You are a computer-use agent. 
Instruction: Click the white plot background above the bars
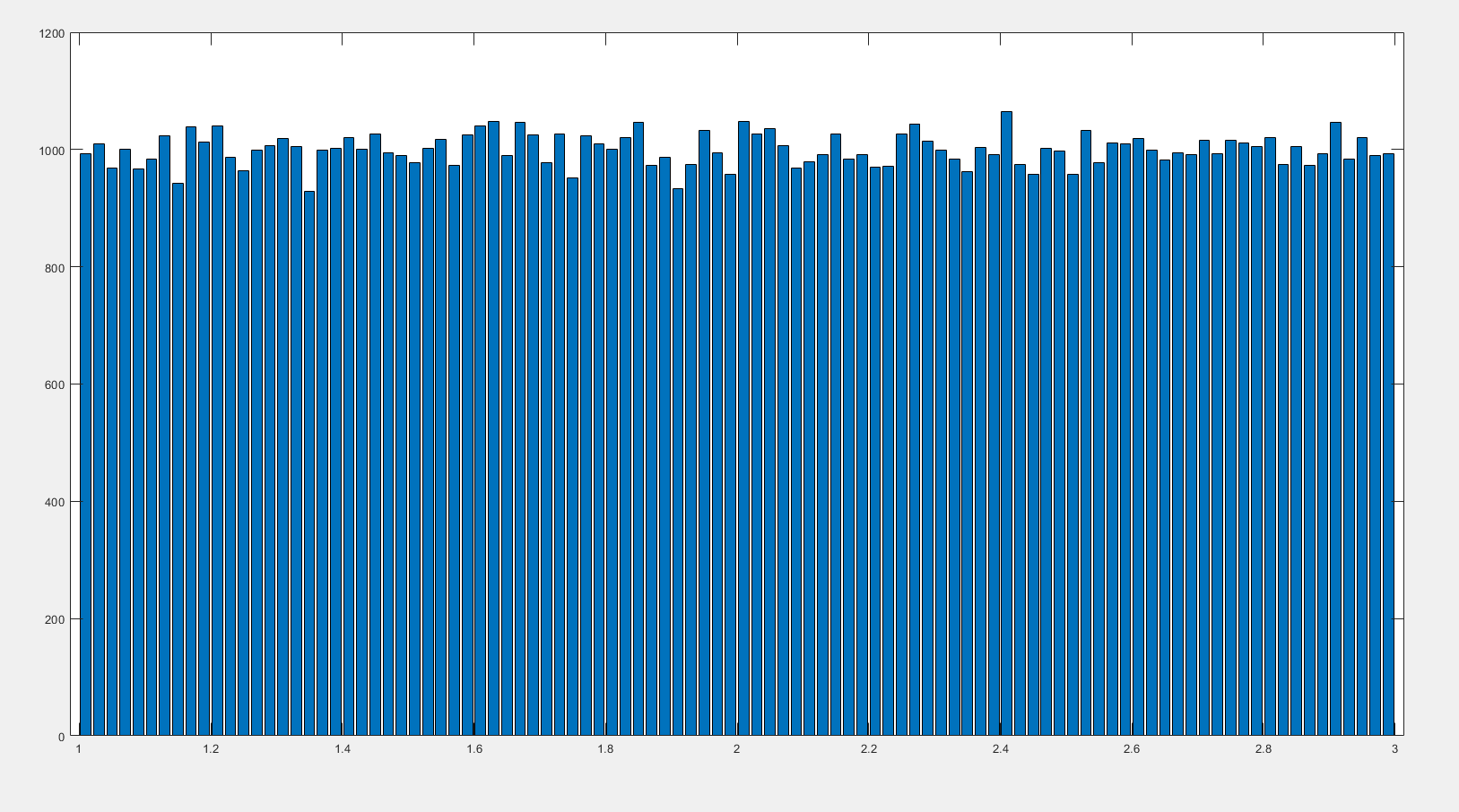coord(717,72)
